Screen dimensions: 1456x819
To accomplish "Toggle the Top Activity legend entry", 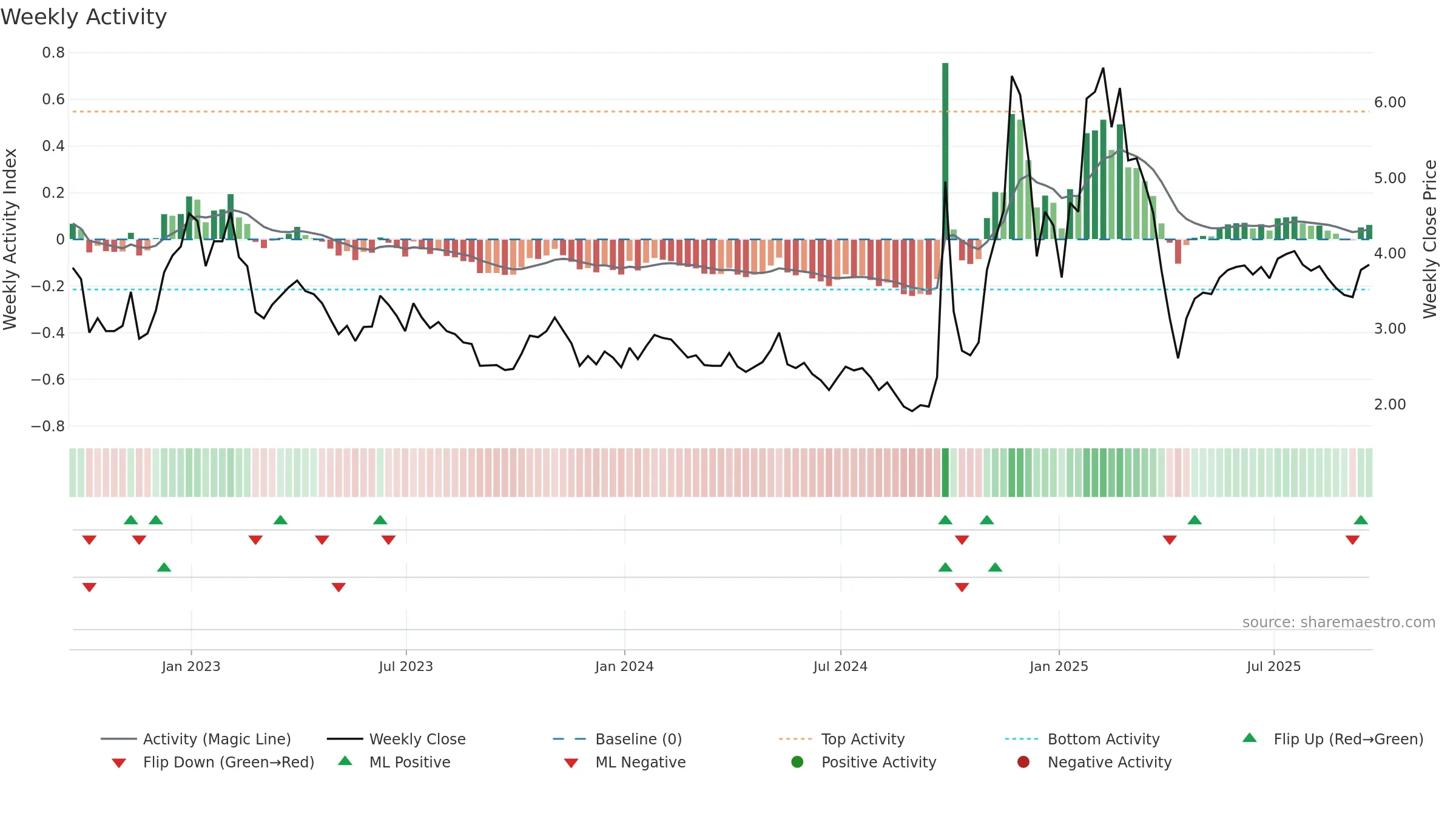I will pos(842,739).
